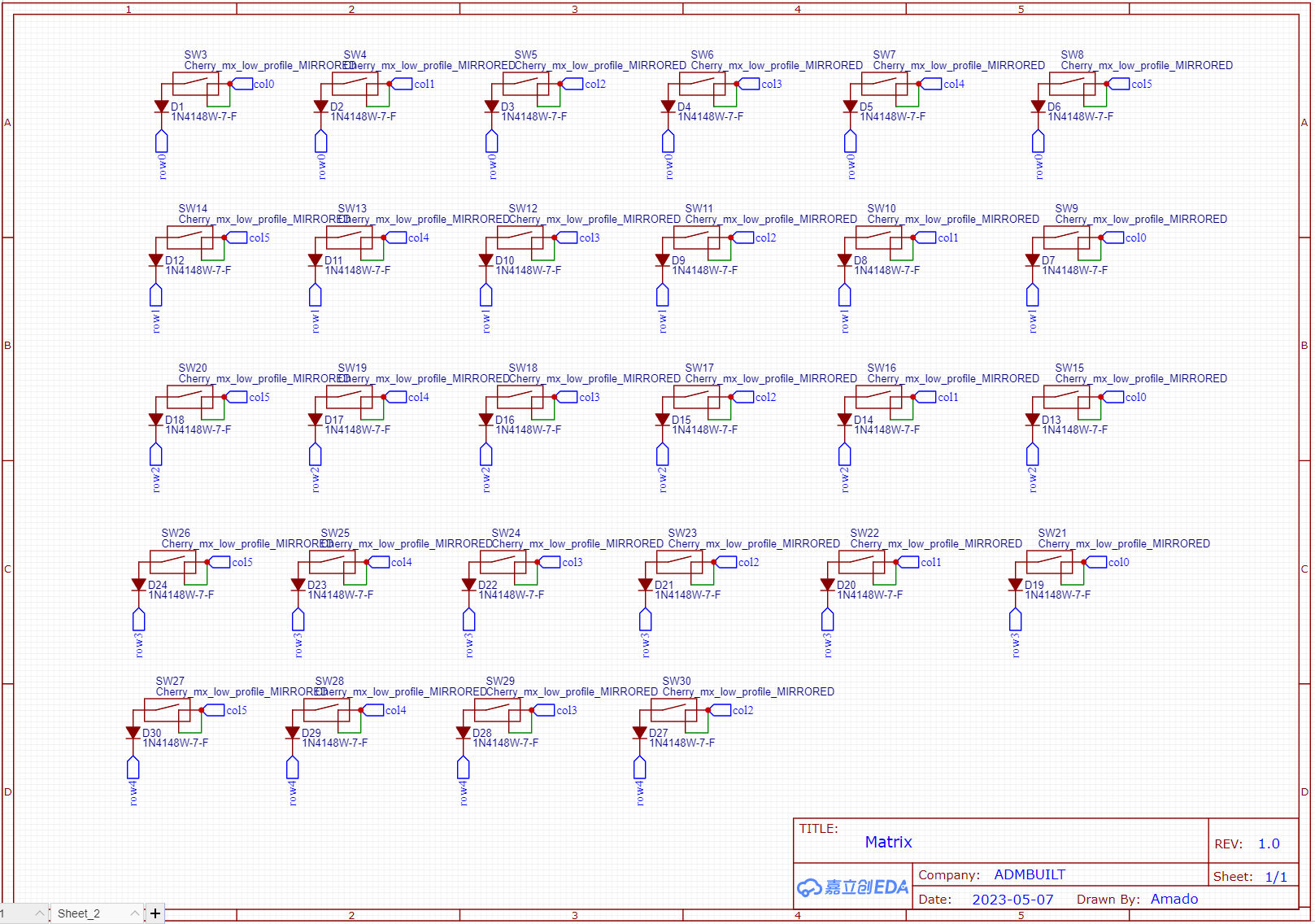Click the row4 net port below D27
Screen dimensions: 1315x924
click(x=640, y=768)
